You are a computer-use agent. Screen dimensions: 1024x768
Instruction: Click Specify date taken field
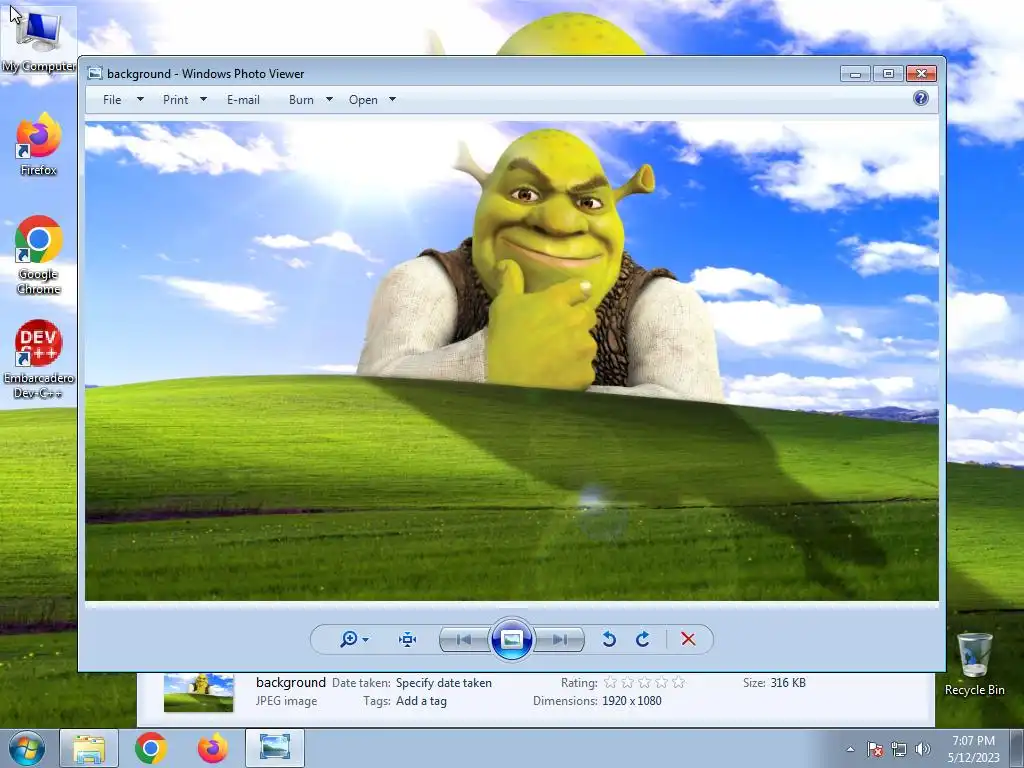444,683
